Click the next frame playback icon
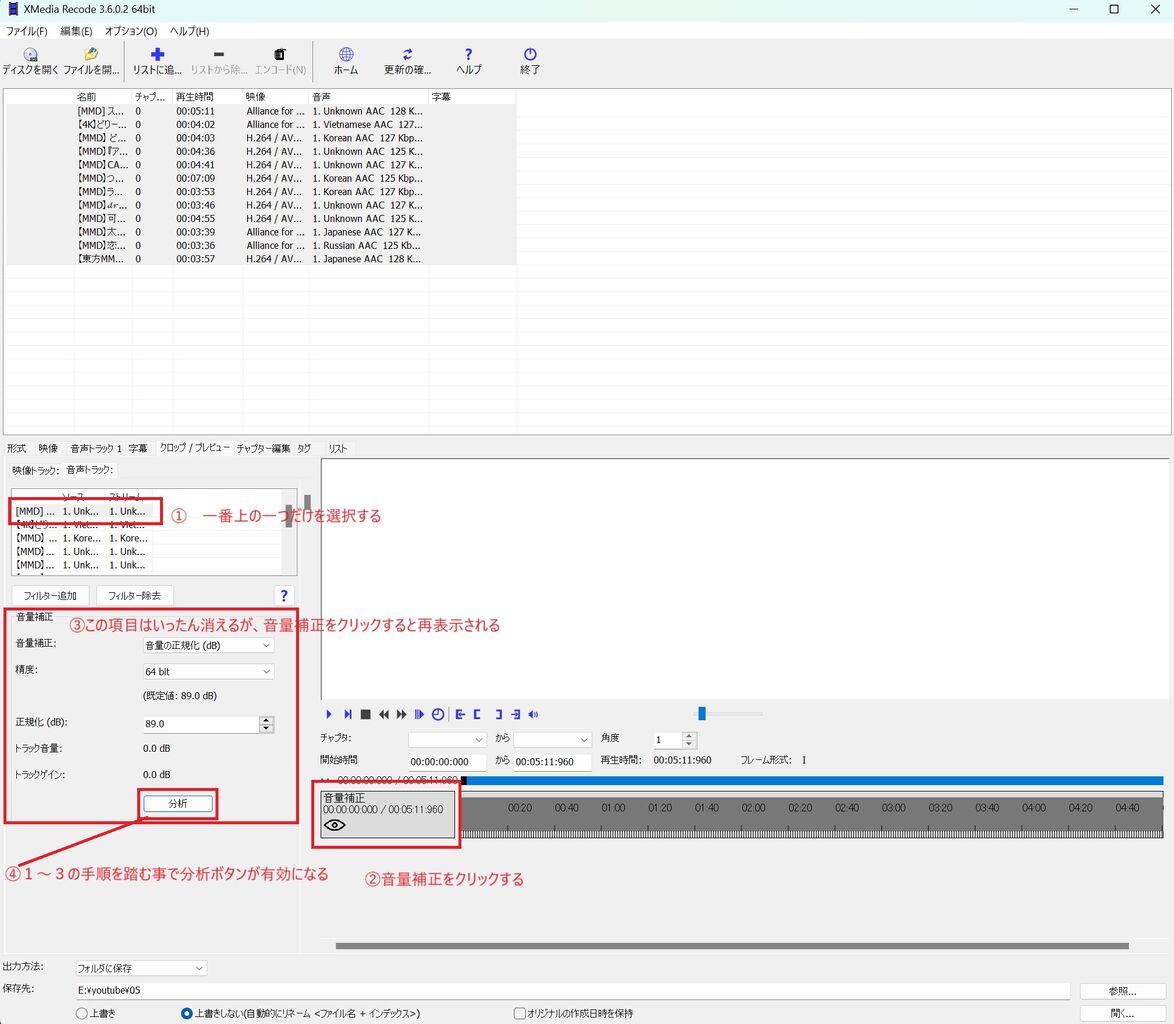The width and height of the screenshot is (1174, 1024). [x=347, y=714]
